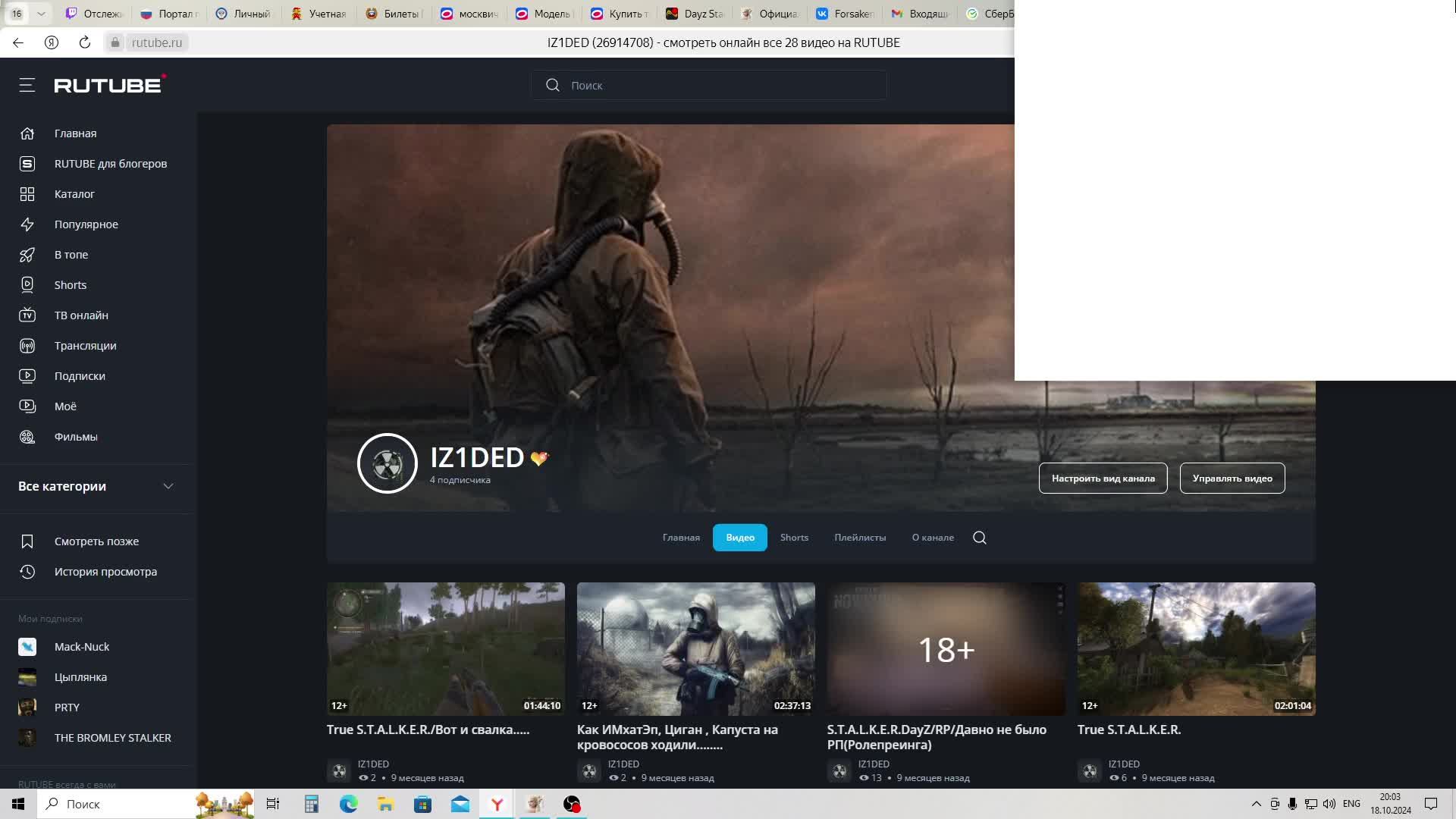Switch to the Dayz browser tab
Image resolution: width=1456 pixels, height=819 pixels.
pos(694,14)
